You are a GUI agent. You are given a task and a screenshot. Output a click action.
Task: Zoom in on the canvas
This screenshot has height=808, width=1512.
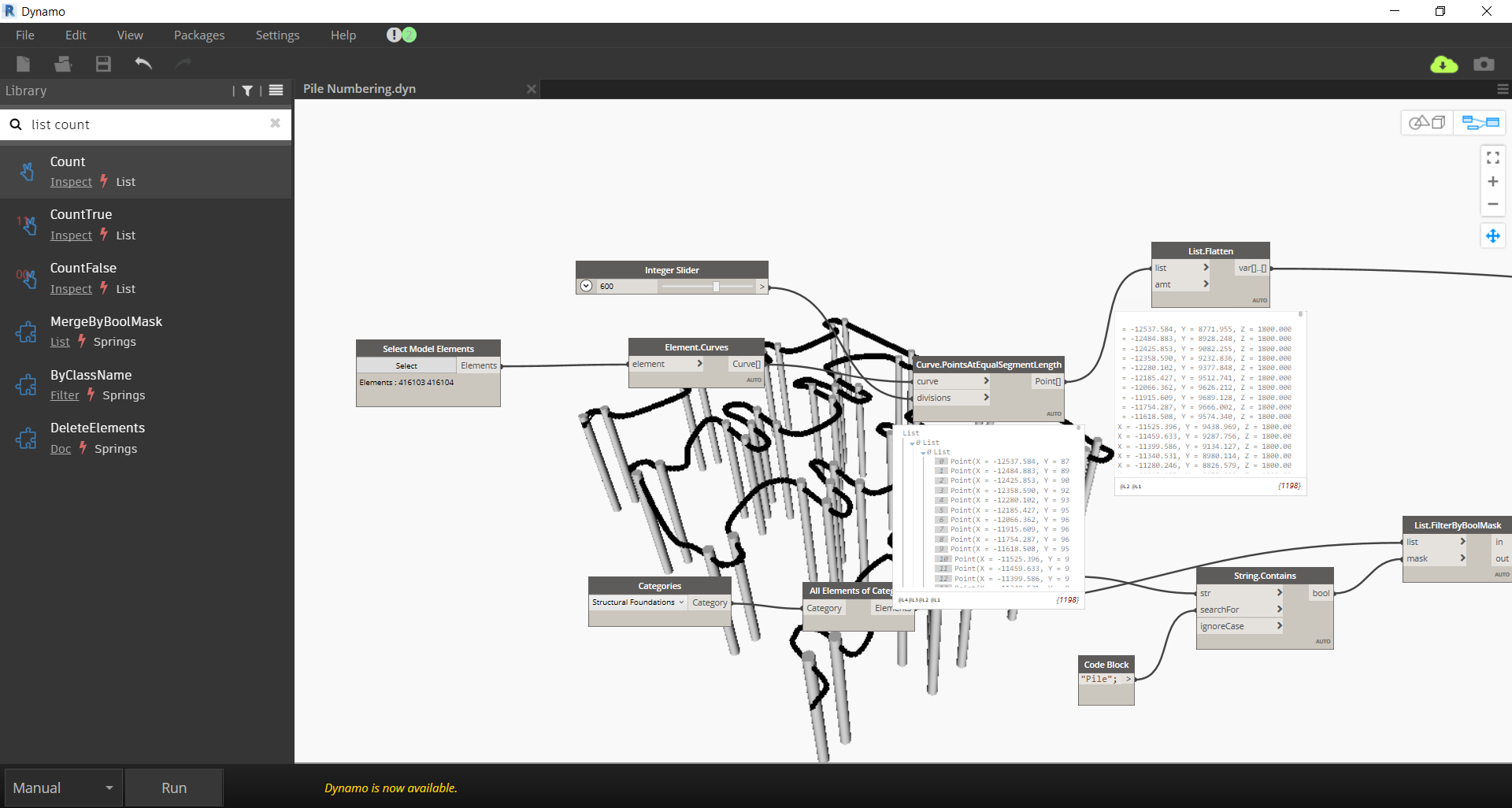click(1492, 181)
